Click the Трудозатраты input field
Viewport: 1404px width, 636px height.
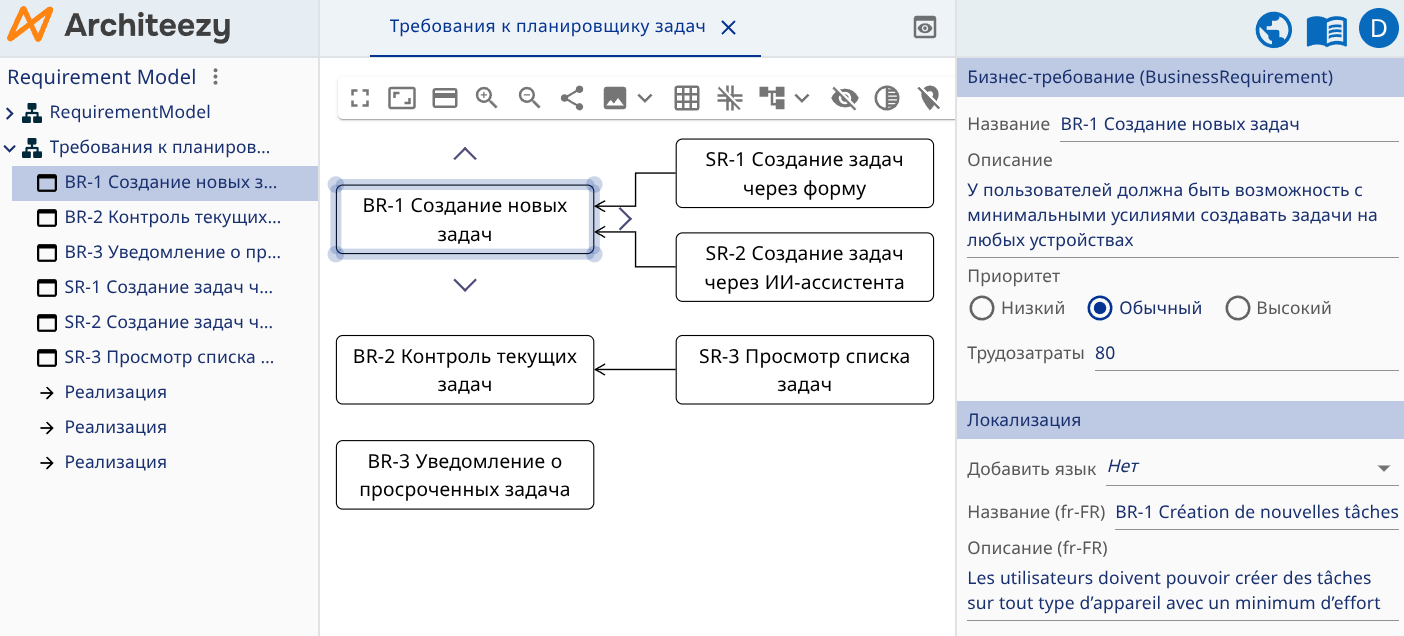1245,353
